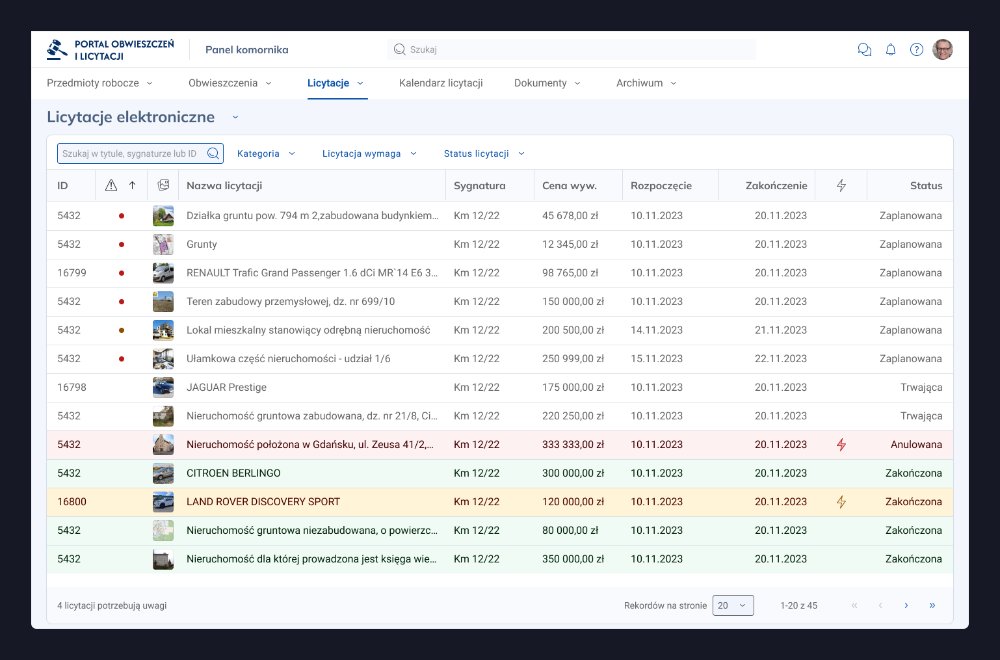
Task: Sort by the Nazwa licytacji column
Action: 224,186
